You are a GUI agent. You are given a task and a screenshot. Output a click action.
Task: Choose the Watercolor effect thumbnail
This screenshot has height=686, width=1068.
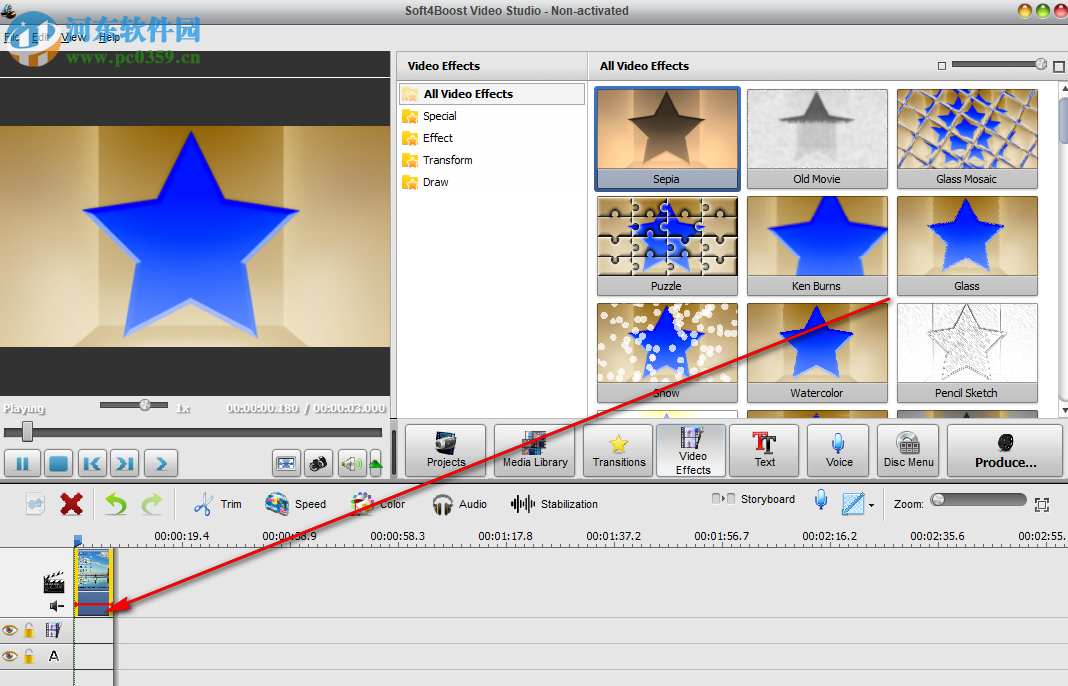[817, 353]
